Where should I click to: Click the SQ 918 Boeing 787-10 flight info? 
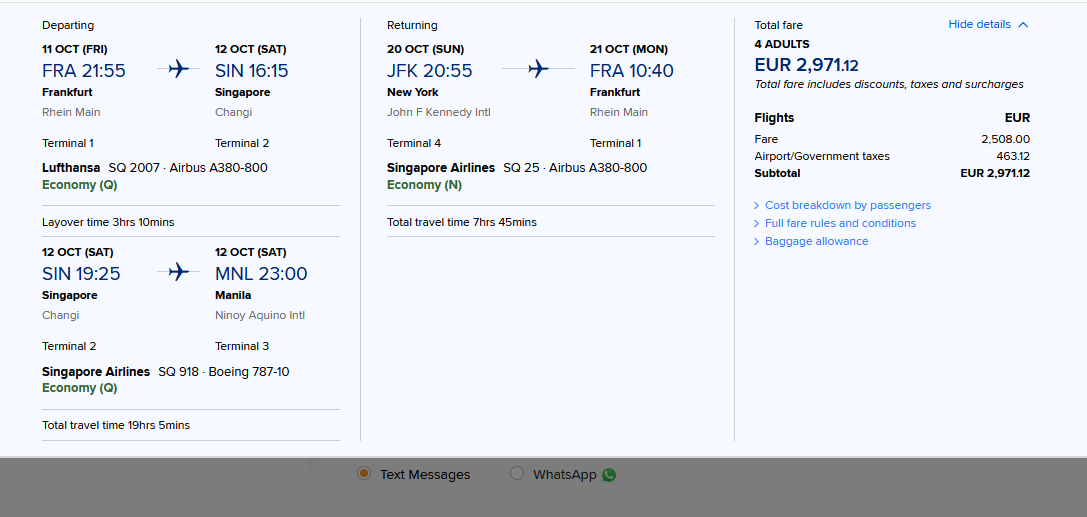(224, 372)
